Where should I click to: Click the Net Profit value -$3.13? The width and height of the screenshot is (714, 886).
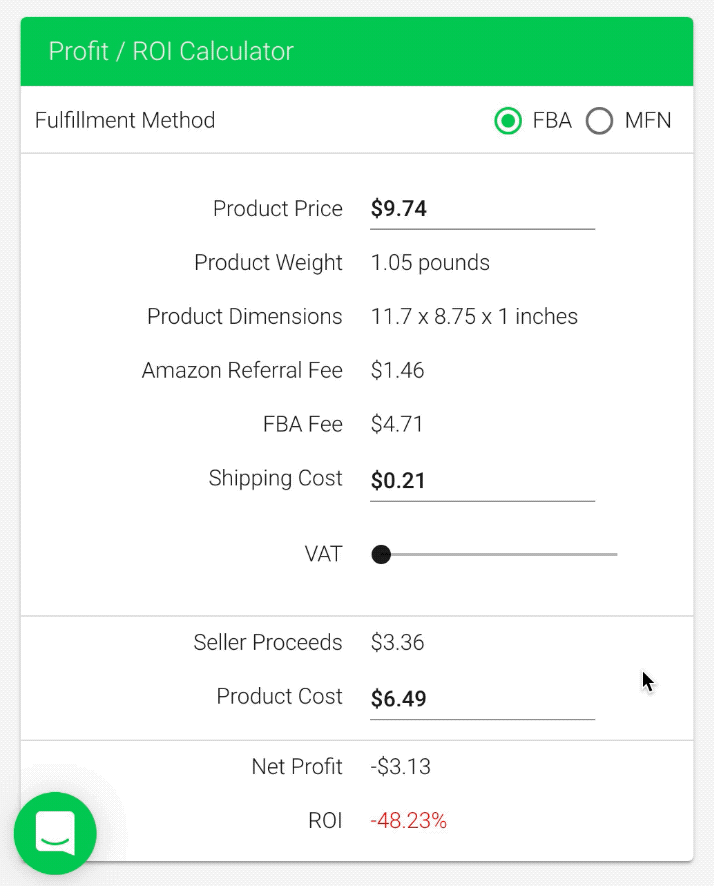400,768
